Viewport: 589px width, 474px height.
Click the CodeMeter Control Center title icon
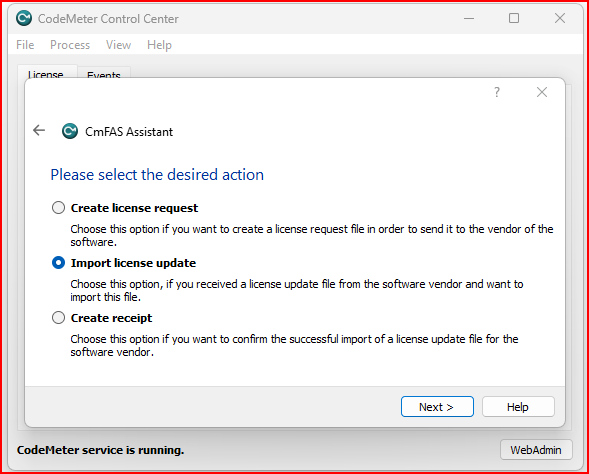24,18
